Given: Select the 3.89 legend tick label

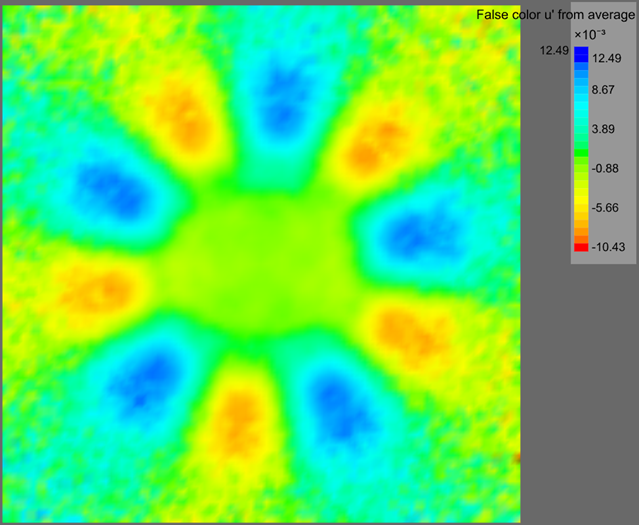Looking at the screenshot, I should [606, 130].
